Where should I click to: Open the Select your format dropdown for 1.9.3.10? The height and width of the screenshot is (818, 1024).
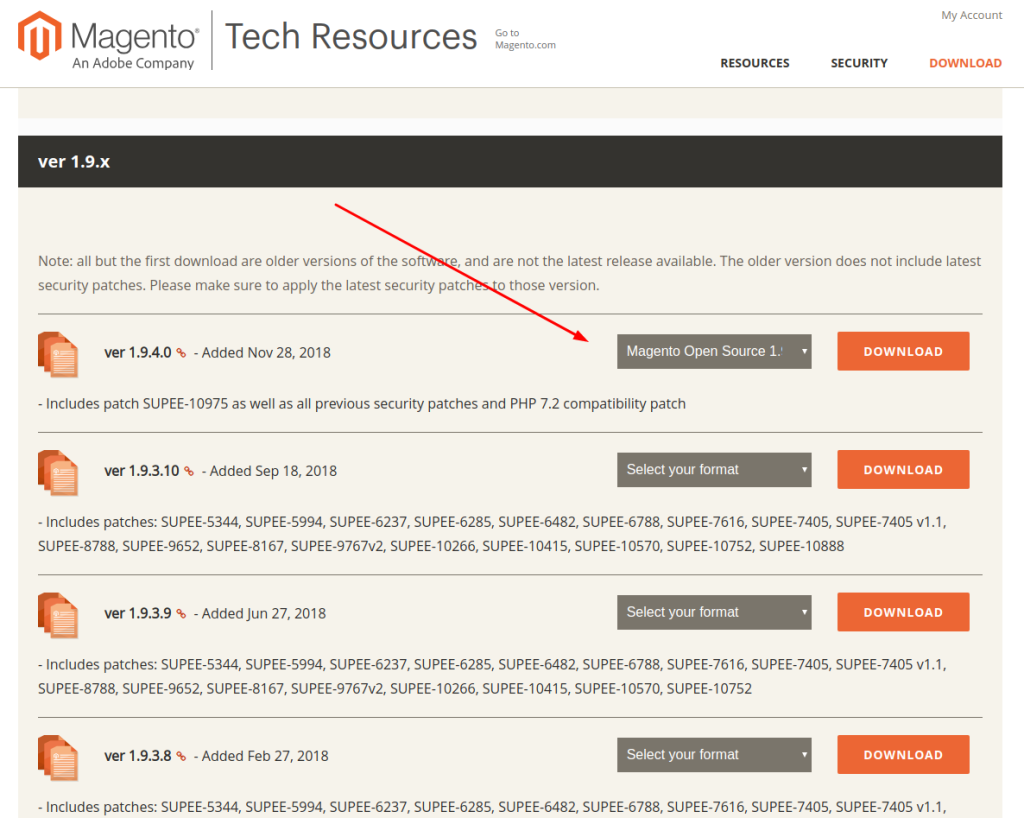click(713, 469)
